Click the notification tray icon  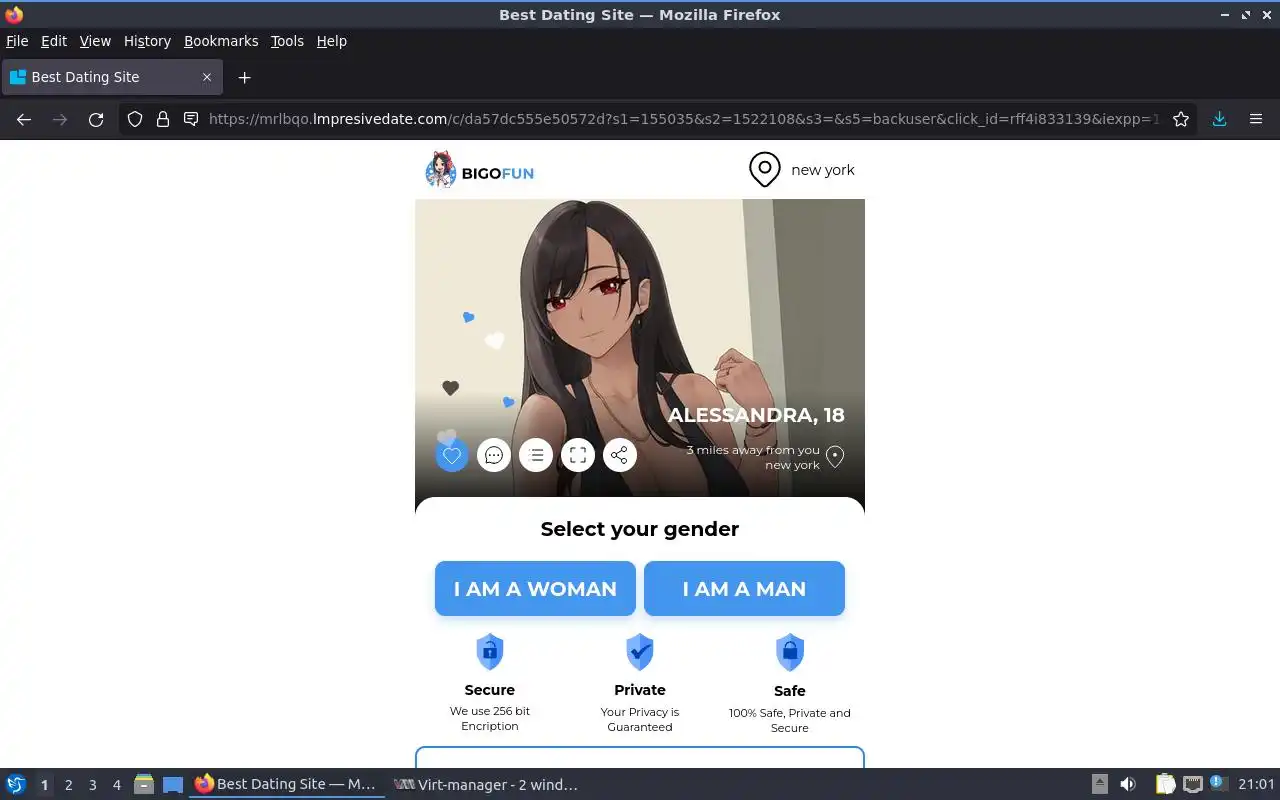[1218, 784]
